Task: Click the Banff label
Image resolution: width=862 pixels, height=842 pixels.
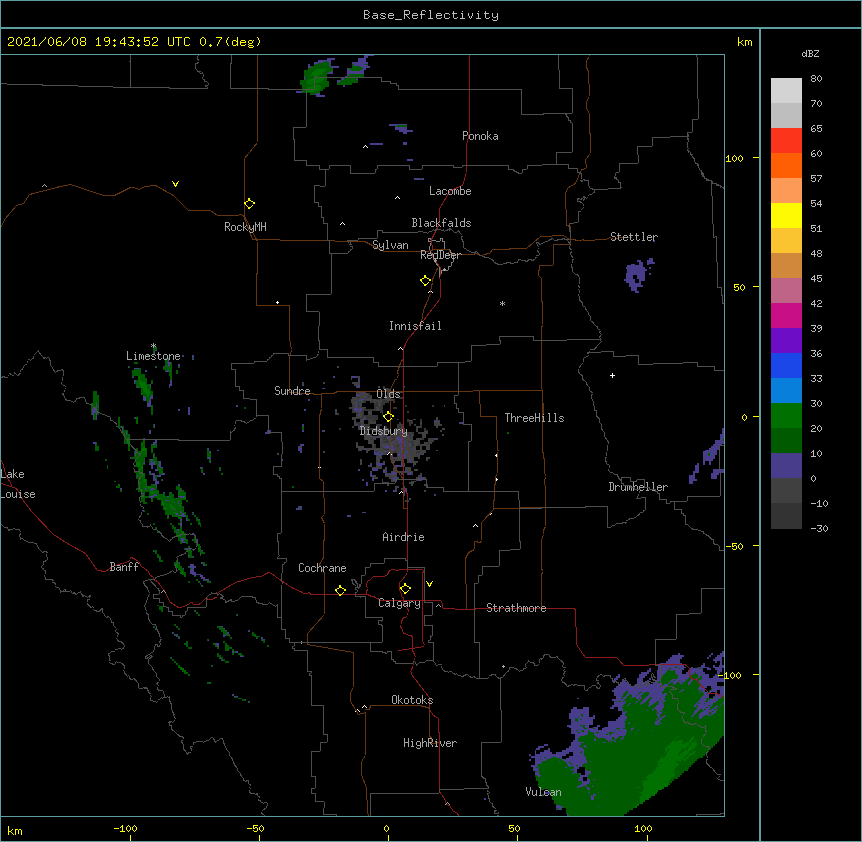Action: [124, 567]
